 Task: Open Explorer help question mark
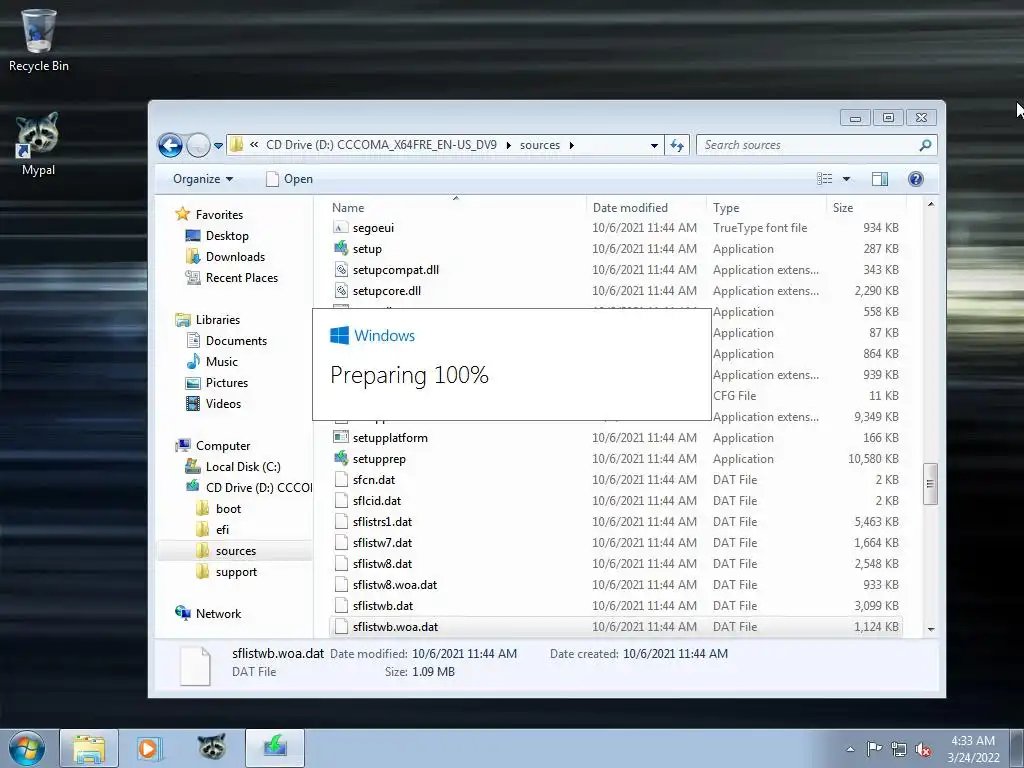pos(916,179)
